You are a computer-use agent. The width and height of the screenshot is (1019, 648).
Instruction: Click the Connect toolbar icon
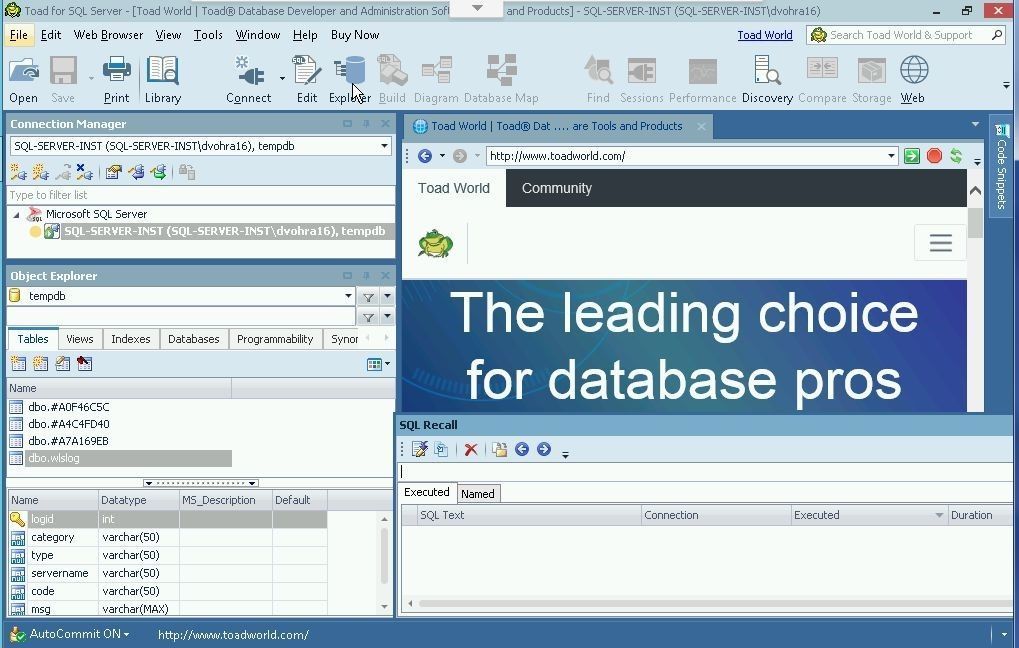tap(248, 80)
